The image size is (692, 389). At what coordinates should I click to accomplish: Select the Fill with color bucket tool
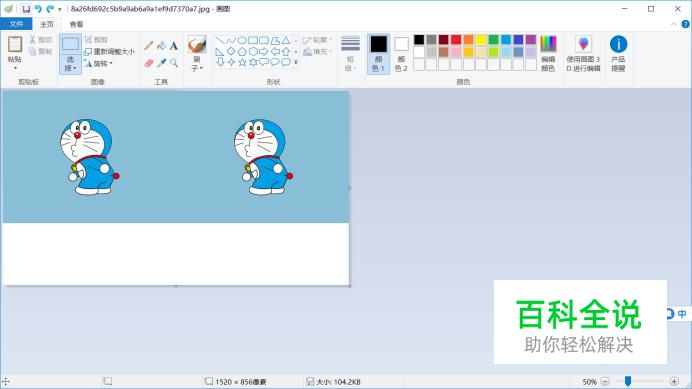162,45
